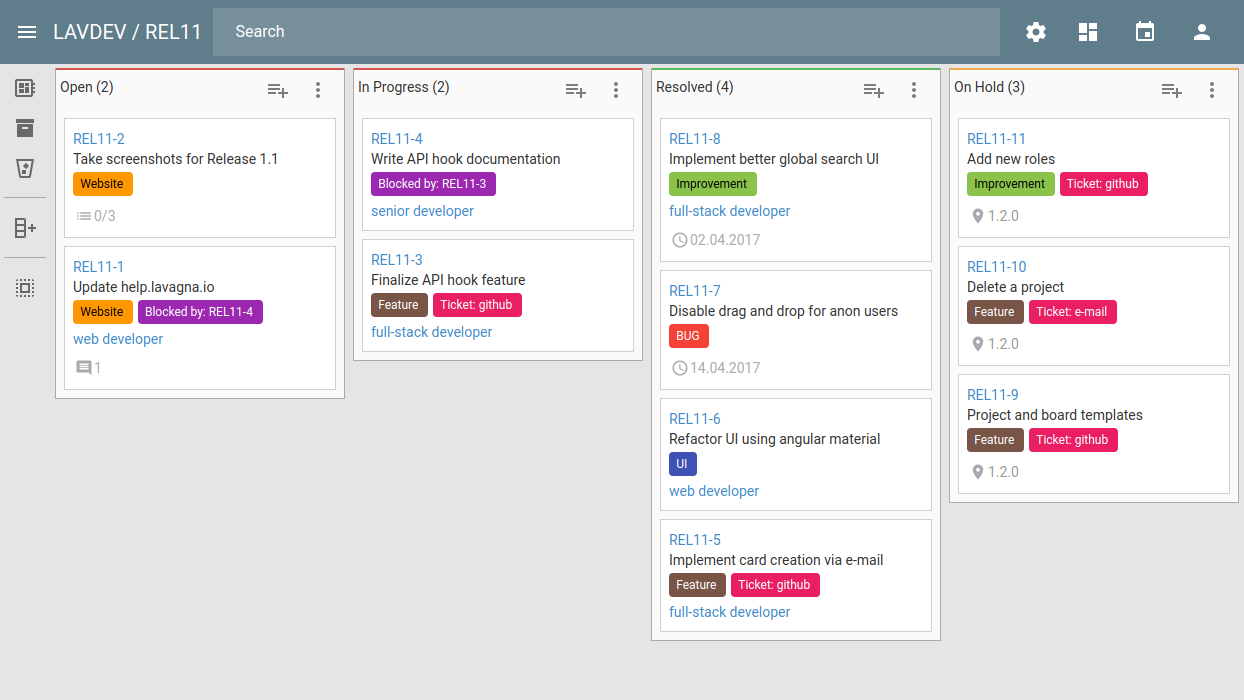This screenshot has width=1244, height=700.
Task: Open the dashboard boards view icon
Action: [1088, 32]
